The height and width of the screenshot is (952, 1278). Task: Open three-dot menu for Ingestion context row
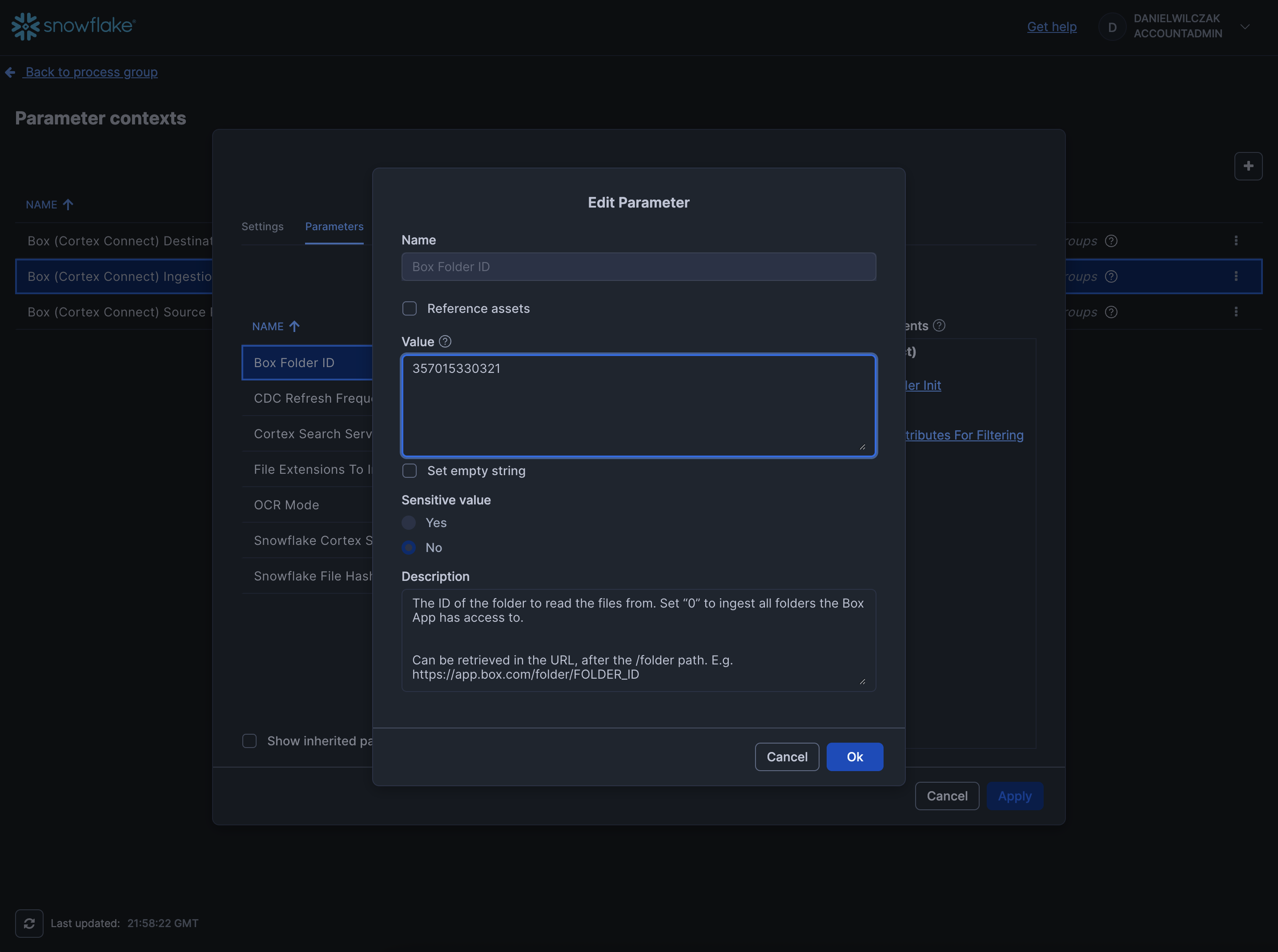click(1236, 276)
